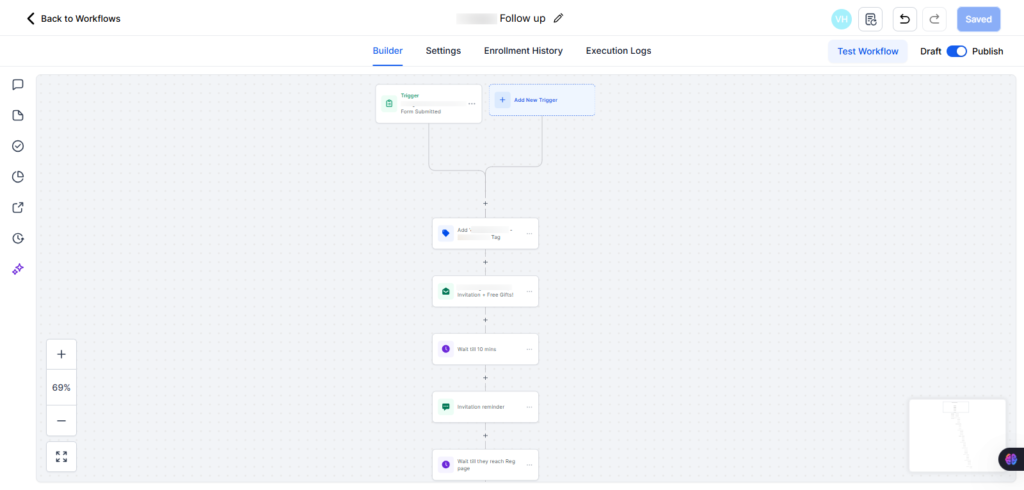Image resolution: width=1024 pixels, height=490 pixels.
Task: Toggle the Draft/Publish switch
Action: (956, 51)
